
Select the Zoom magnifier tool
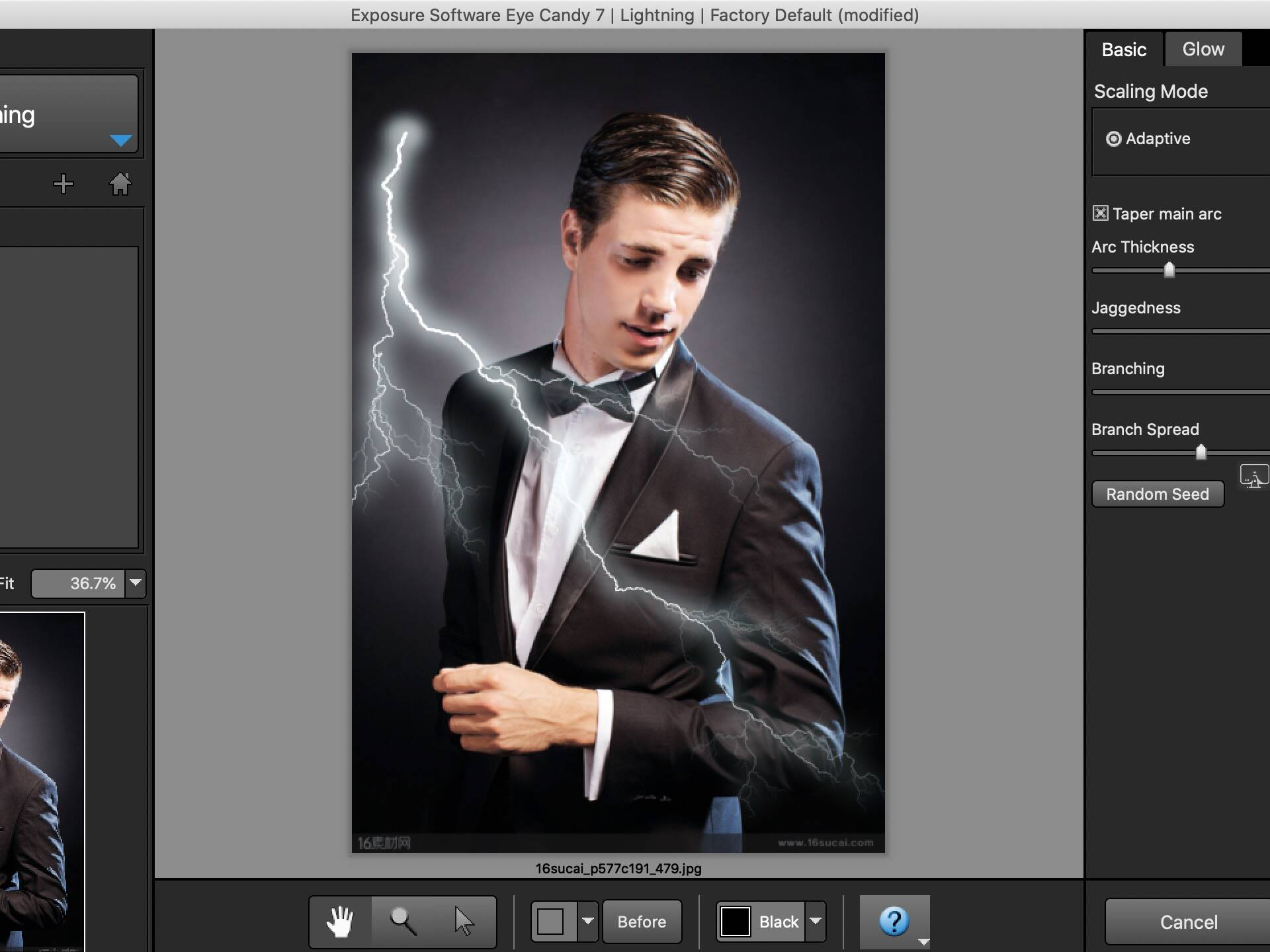(403, 922)
